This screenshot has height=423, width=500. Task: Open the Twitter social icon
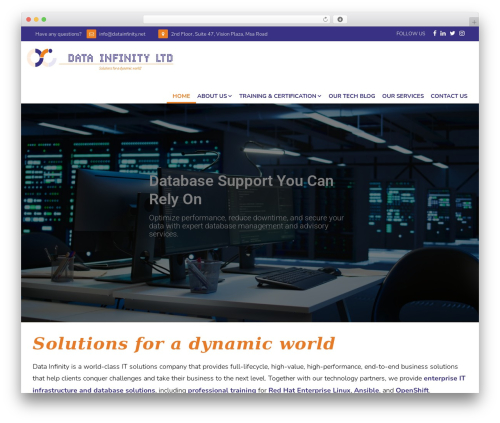[x=452, y=33]
